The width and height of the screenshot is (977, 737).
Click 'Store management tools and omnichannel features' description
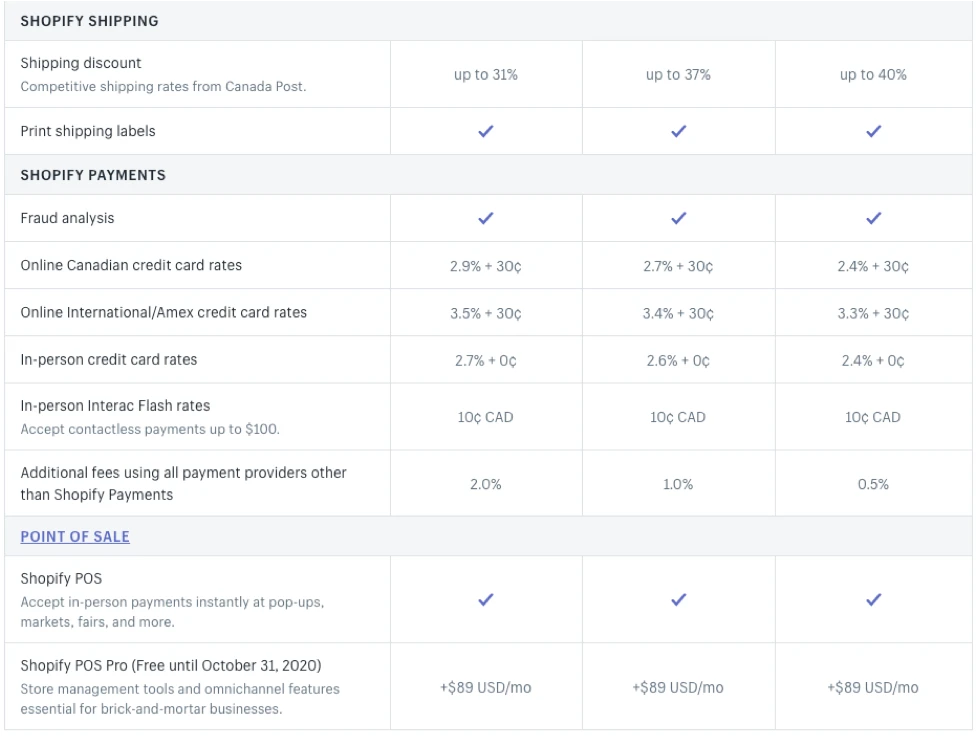tap(180, 699)
